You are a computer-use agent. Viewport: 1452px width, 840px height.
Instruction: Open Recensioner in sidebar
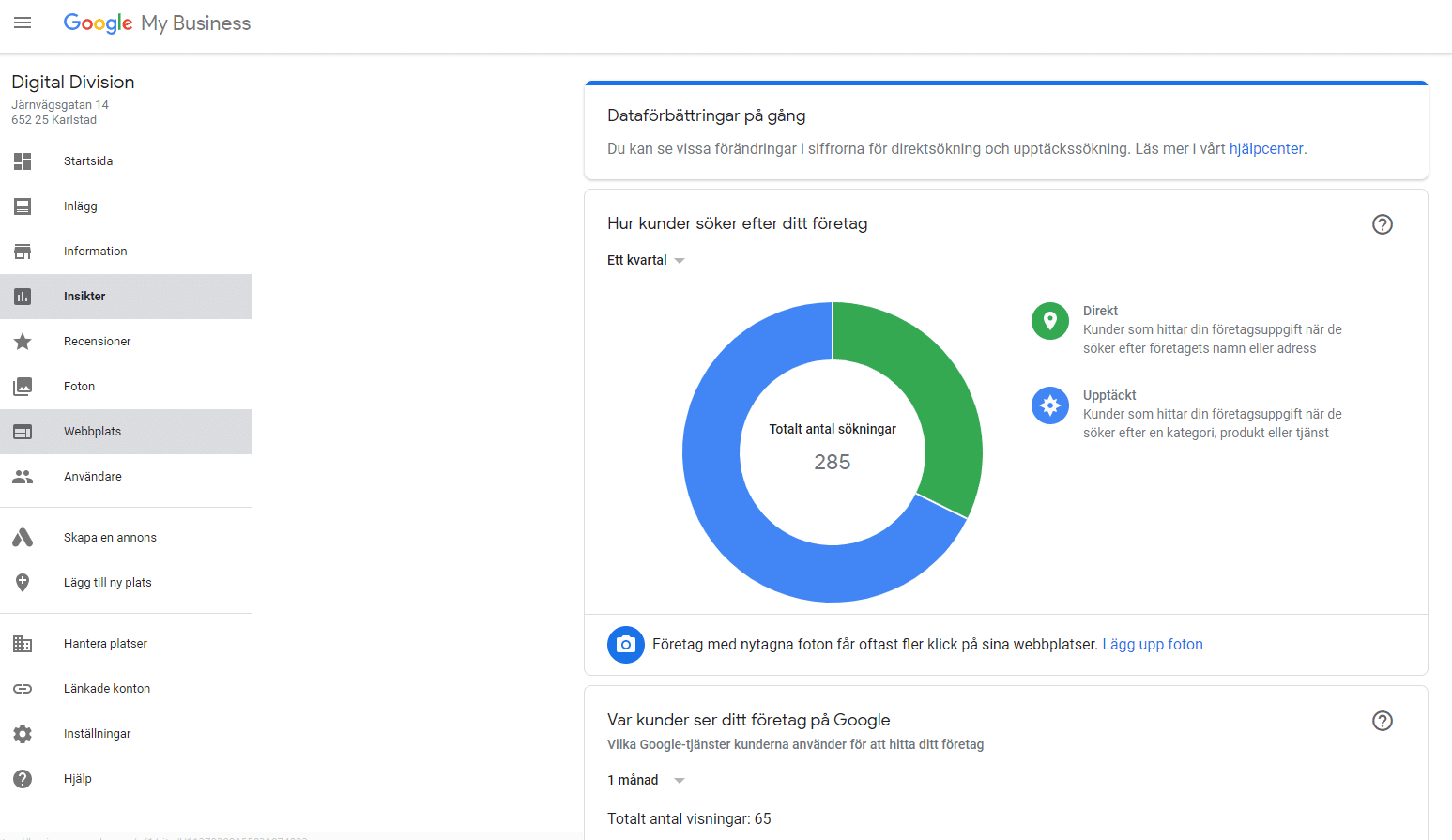126,342
